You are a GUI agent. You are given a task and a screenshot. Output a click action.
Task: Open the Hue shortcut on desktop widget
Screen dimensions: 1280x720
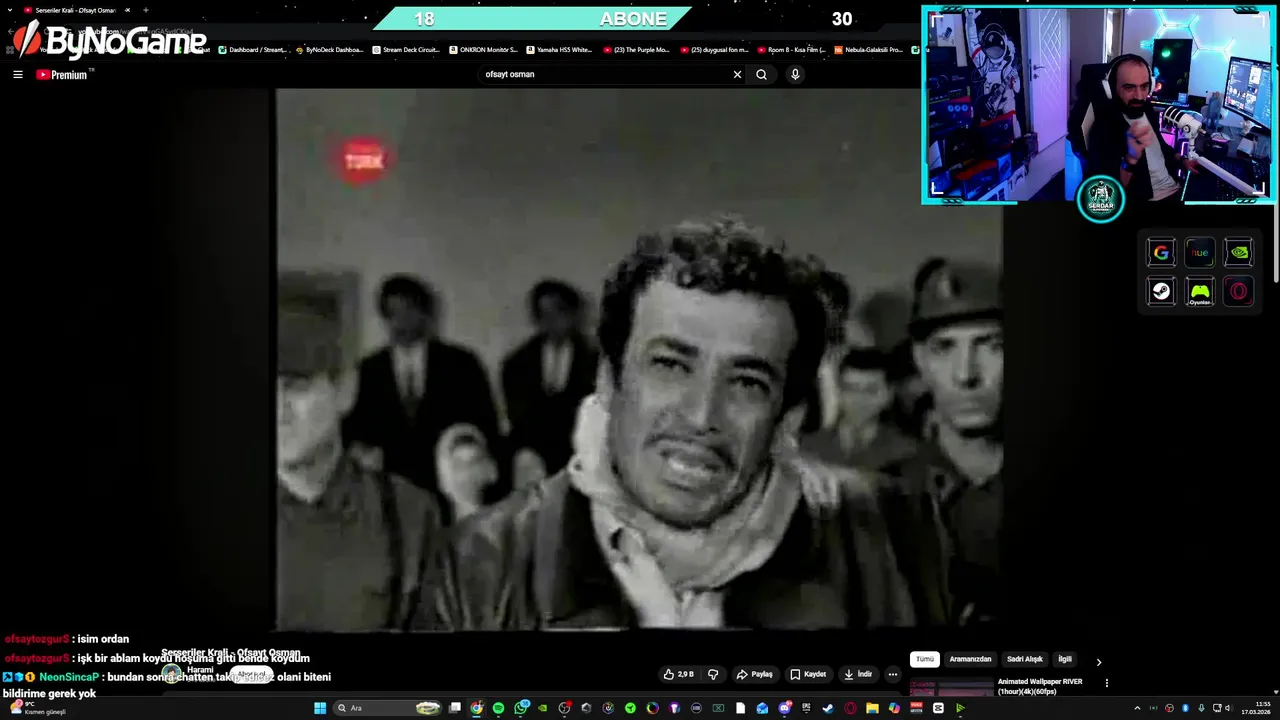click(x=1199, y=253)
